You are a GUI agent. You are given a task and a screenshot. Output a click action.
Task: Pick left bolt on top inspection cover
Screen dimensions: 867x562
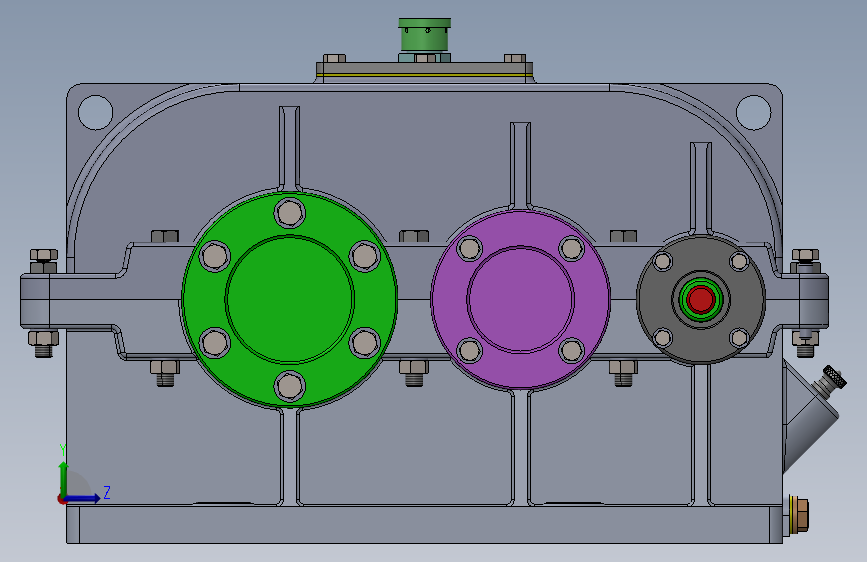(335, 58)
